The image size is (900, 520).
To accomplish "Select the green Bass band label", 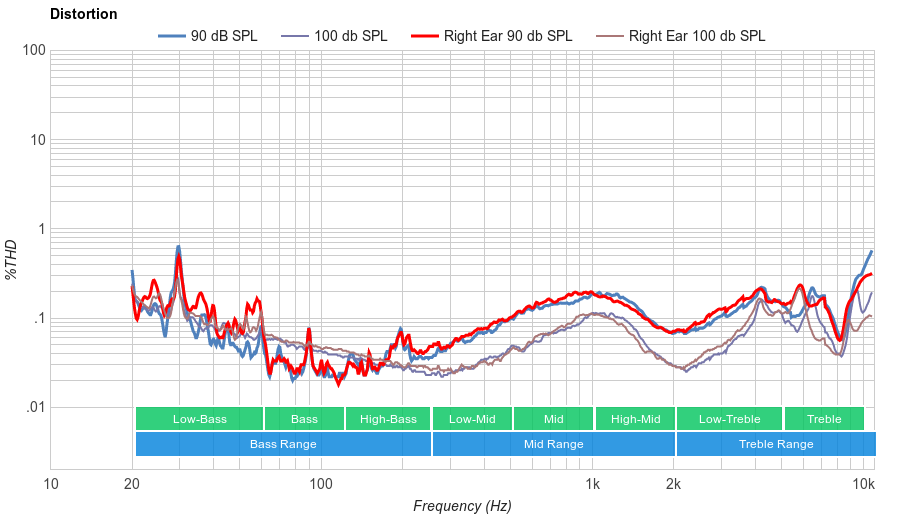I will tap(304, 419).
